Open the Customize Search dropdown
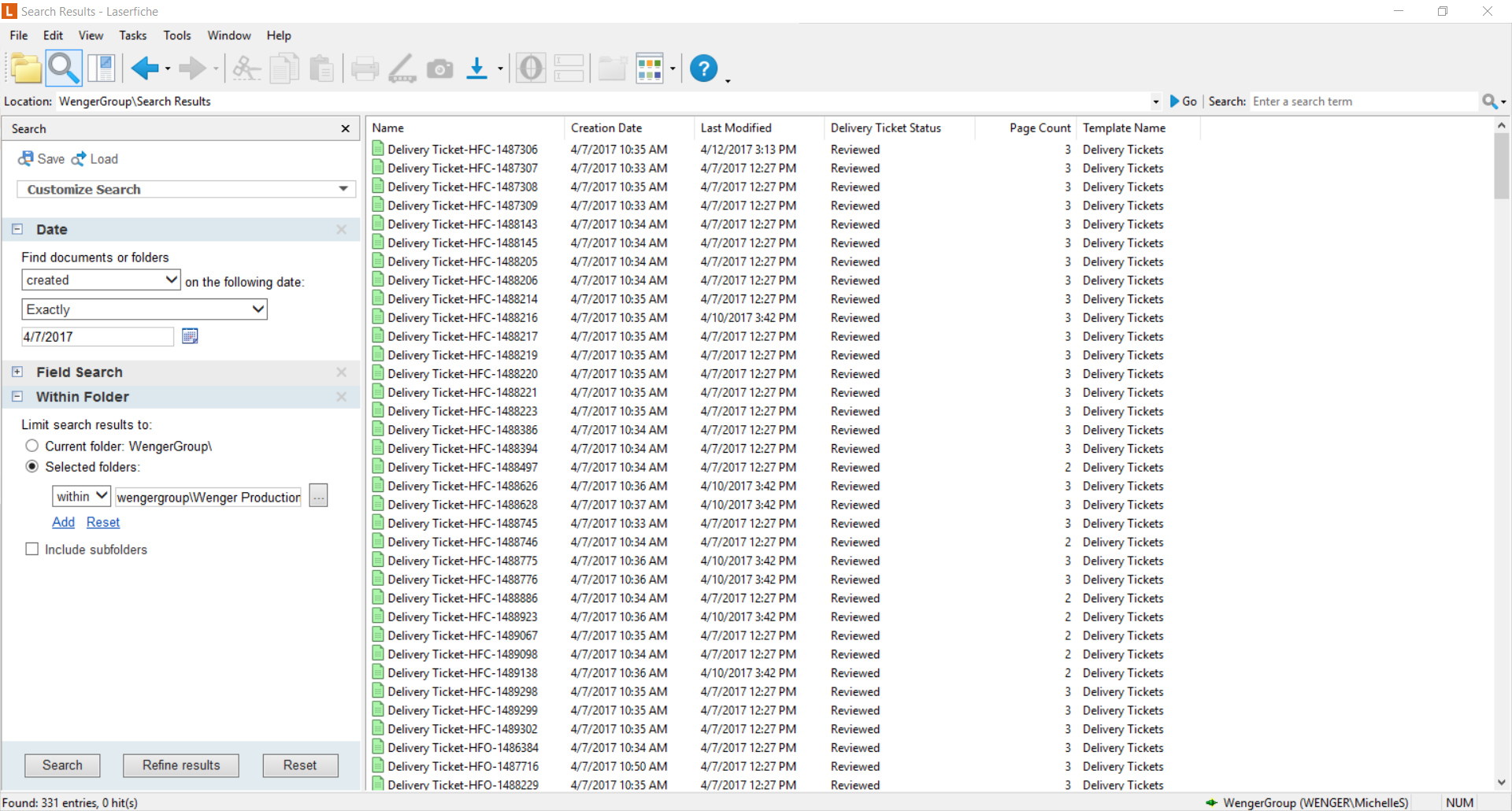The width and height of the screenshot is (1512, 811). click(186, 190)
